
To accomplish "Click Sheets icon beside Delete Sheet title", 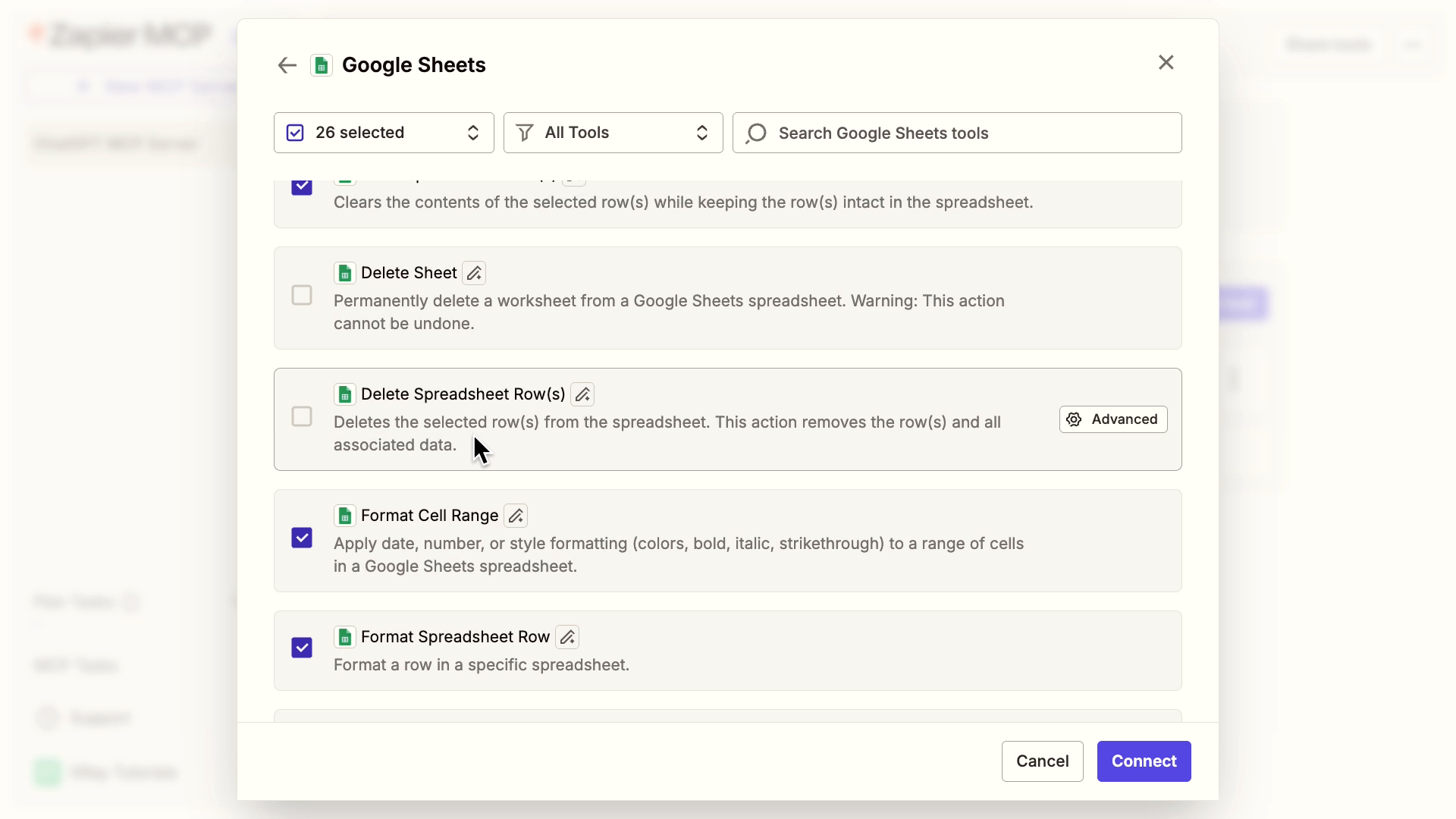I will [345, 273].
